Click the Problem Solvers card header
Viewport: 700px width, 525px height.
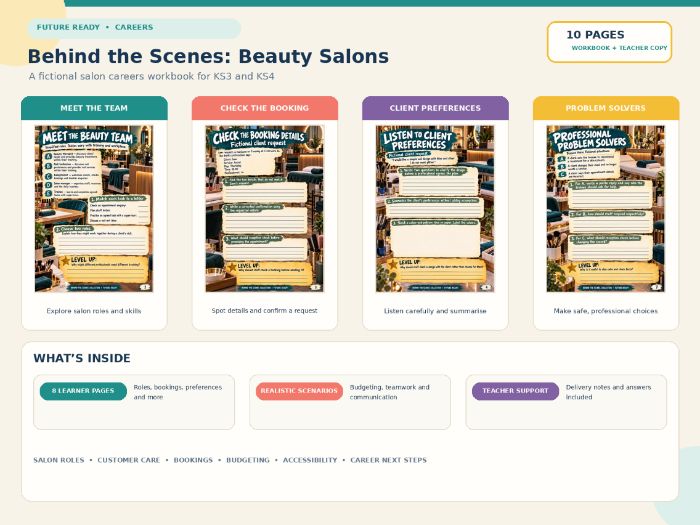pyautogui.click(x=606, y=108)
